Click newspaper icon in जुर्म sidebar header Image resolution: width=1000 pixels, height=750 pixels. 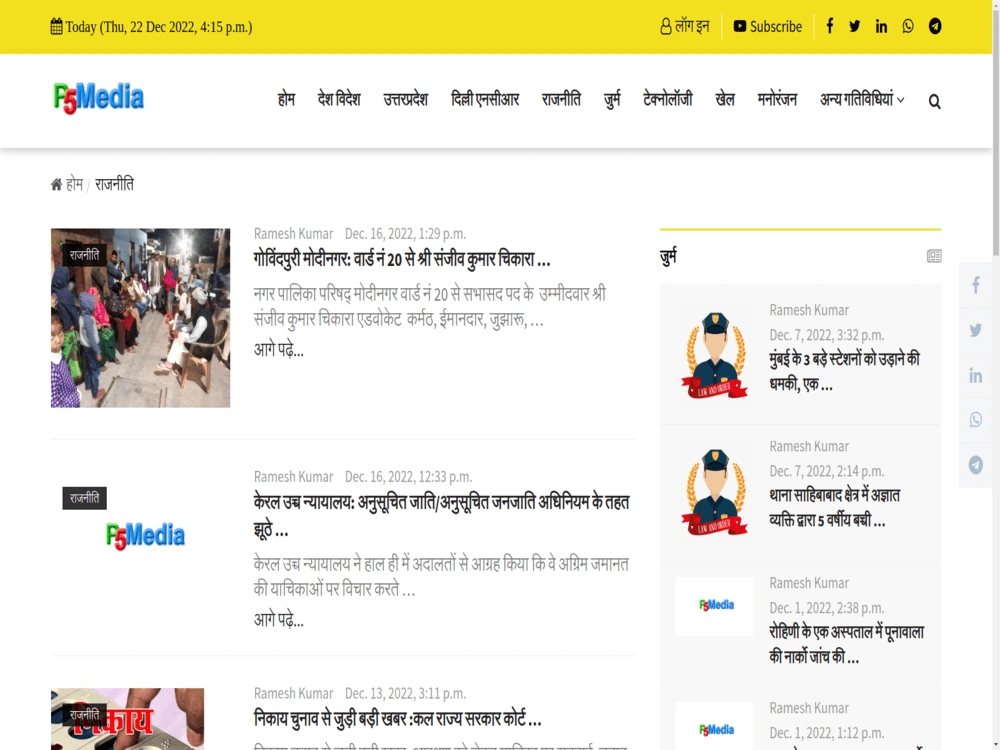tap(934, 256)
